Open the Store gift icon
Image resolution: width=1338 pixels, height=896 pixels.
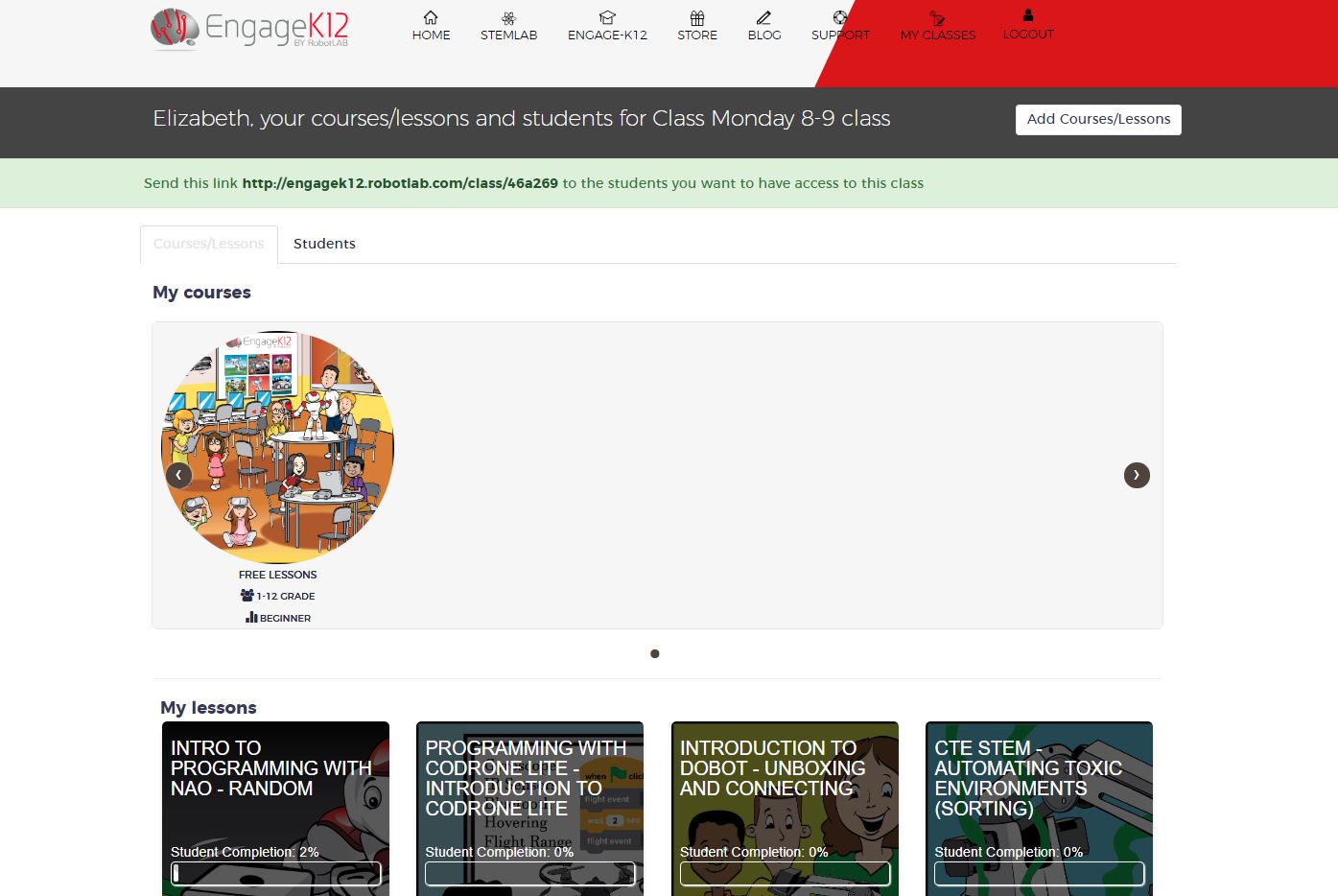[697, 18]
